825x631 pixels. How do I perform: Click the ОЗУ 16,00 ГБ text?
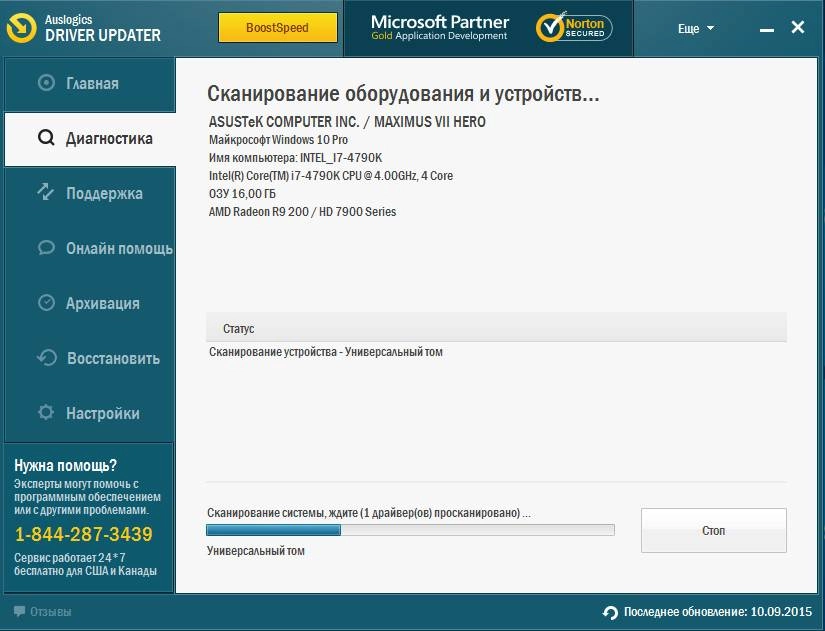pyautogui.click(x=242, y=194)
